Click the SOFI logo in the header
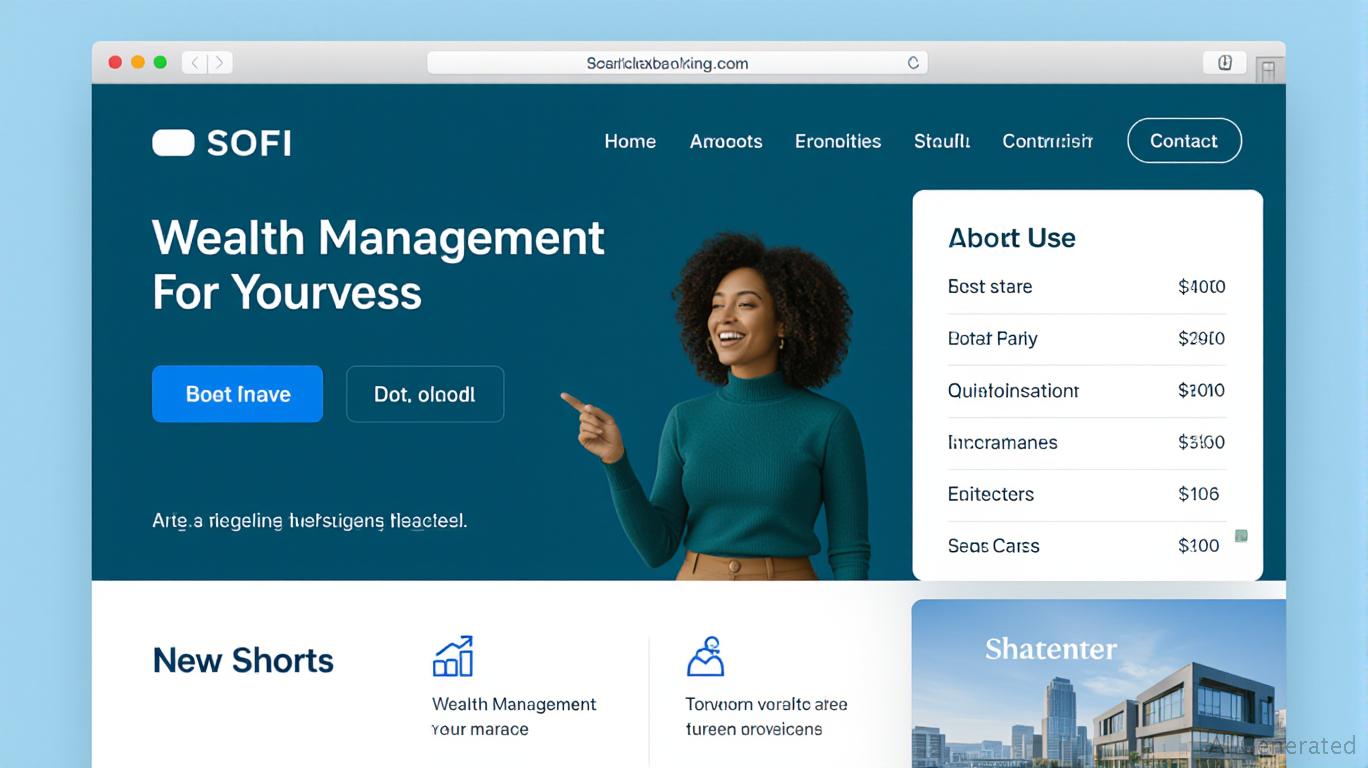The width and height of the screenshot is (1368, 768). coord(222,143)
